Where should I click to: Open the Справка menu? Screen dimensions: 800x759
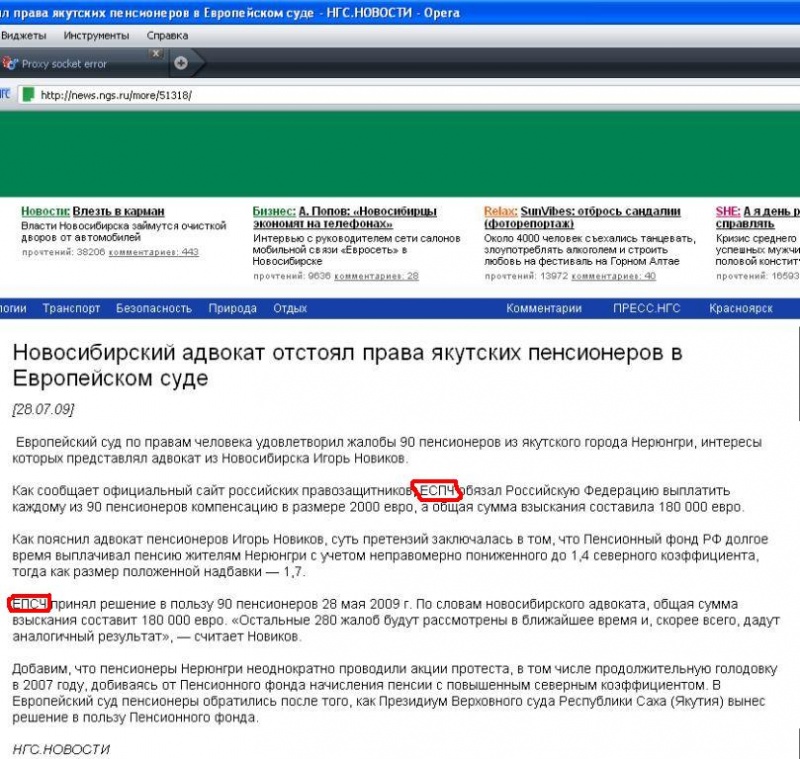pos(167,36)
